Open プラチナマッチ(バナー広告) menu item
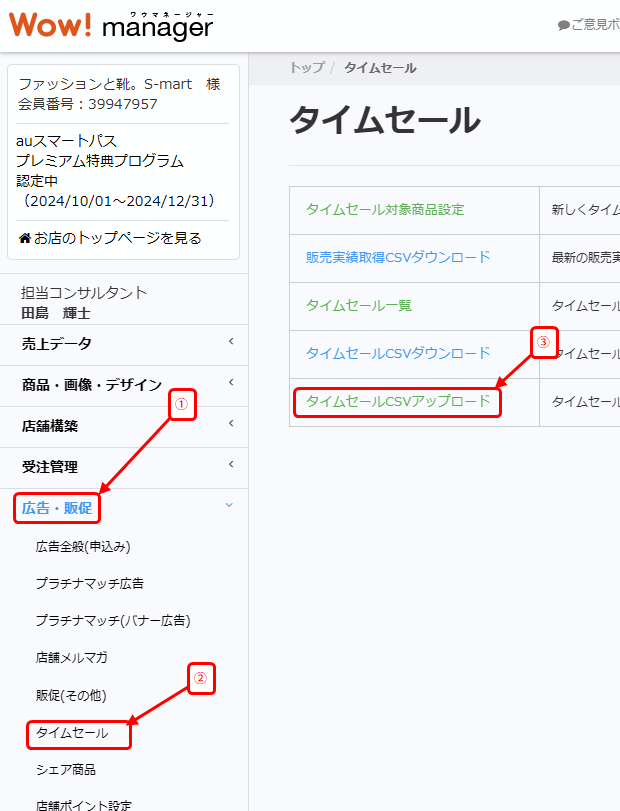Viewport: 620px width, 811px height. pos(112,620)
